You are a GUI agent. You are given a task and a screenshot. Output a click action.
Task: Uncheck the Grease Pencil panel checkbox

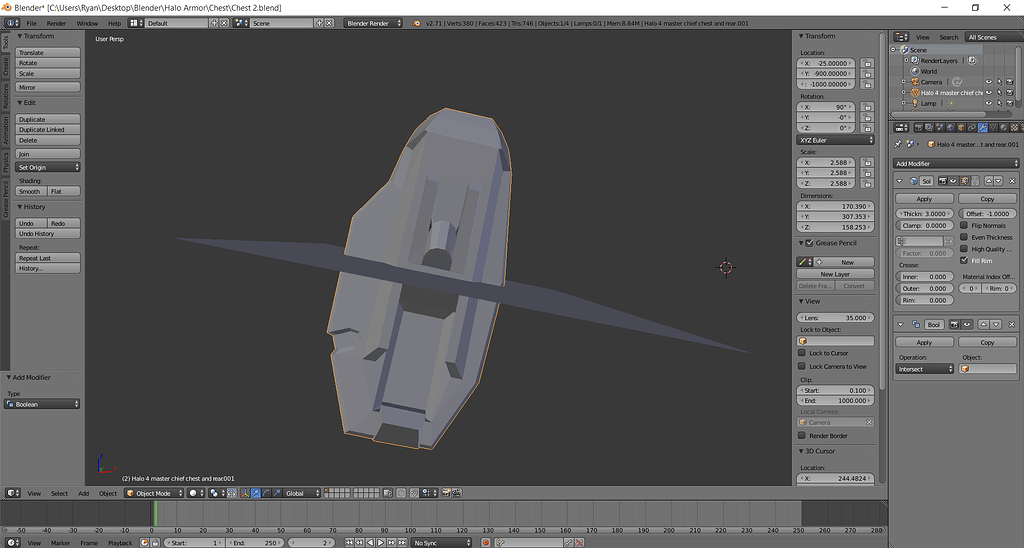pos(810,243)
